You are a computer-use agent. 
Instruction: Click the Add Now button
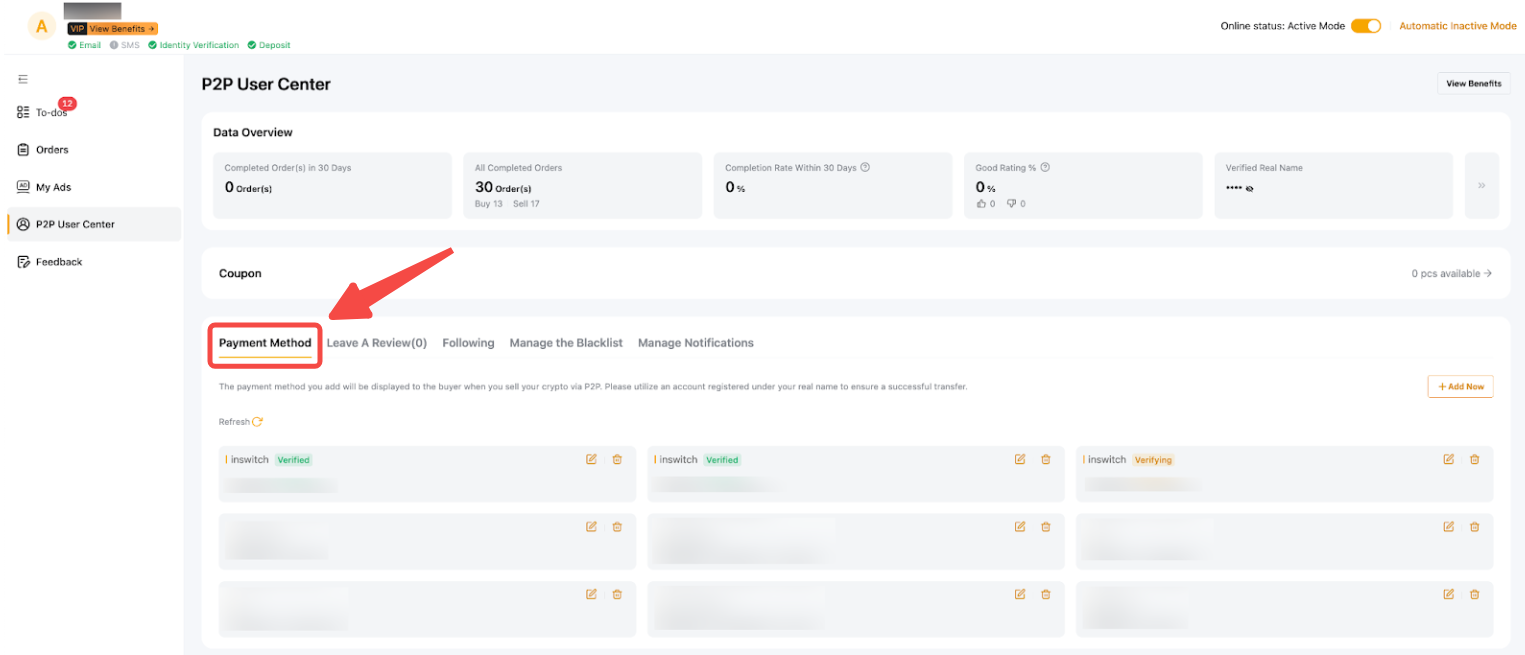pyautogui.click(x=1459, y=386)
